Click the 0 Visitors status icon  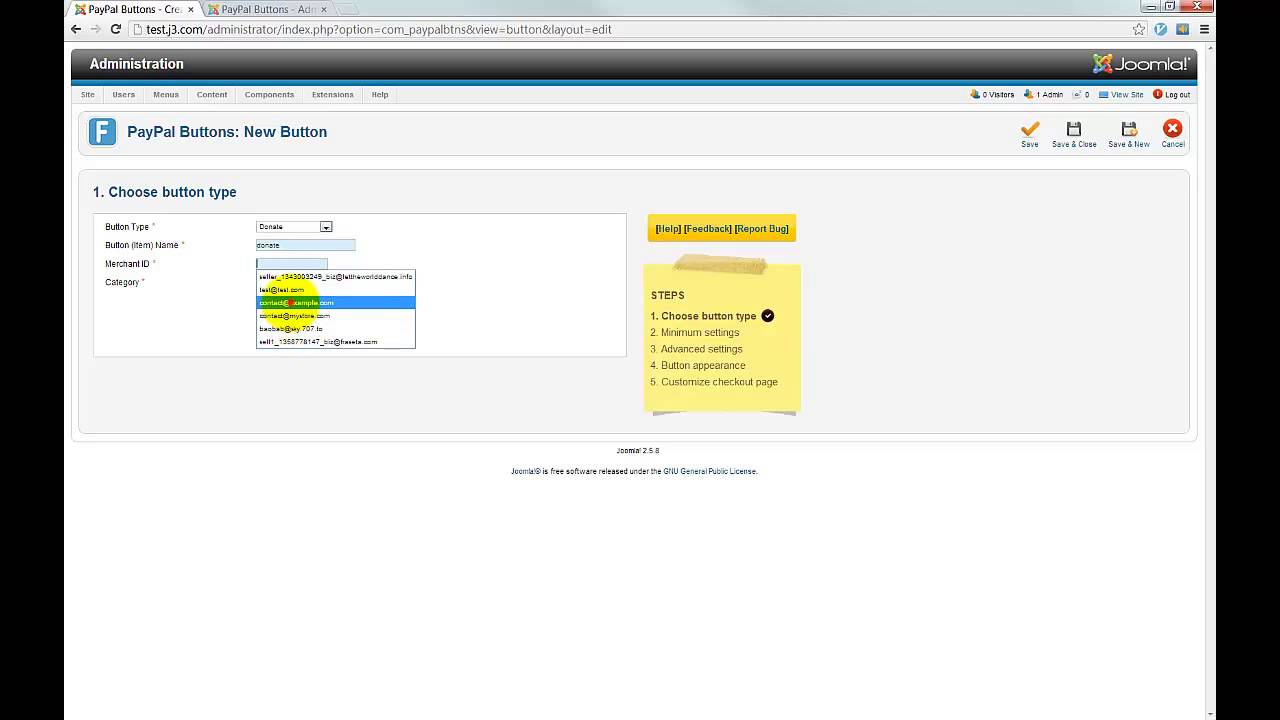[975, 94]
